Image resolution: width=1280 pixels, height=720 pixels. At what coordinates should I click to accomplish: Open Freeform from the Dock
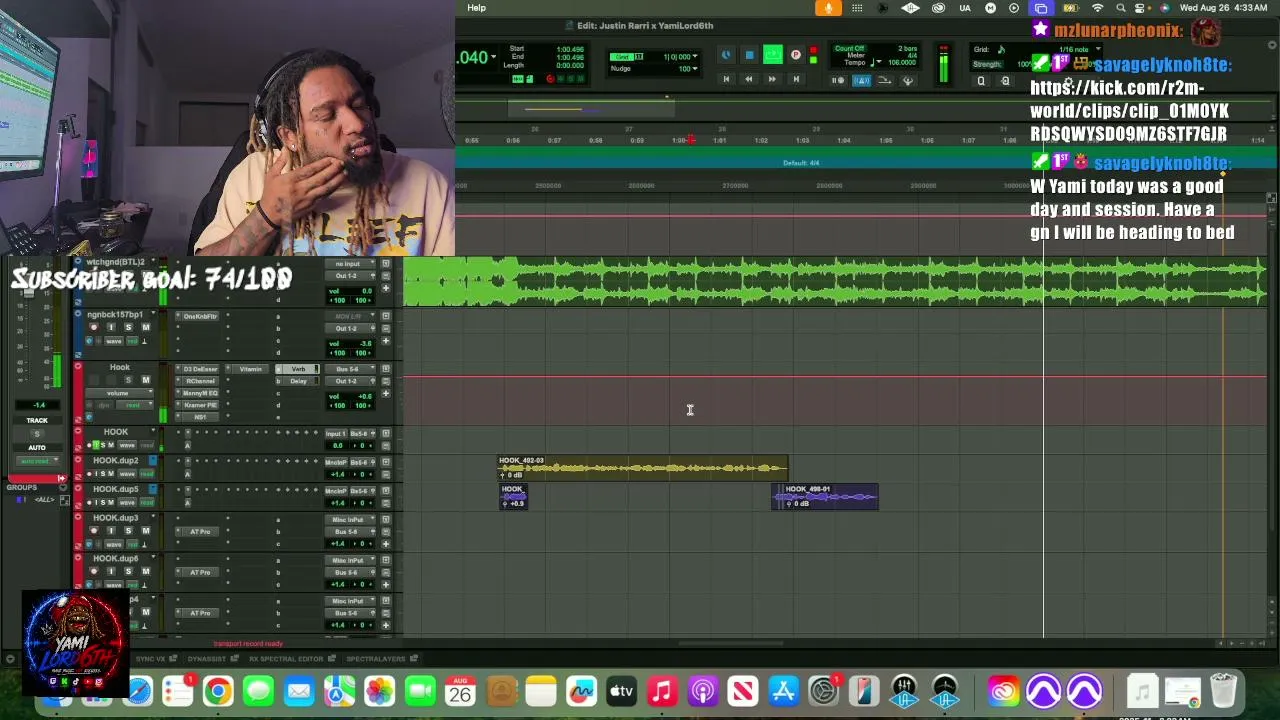tap(581, 691)
